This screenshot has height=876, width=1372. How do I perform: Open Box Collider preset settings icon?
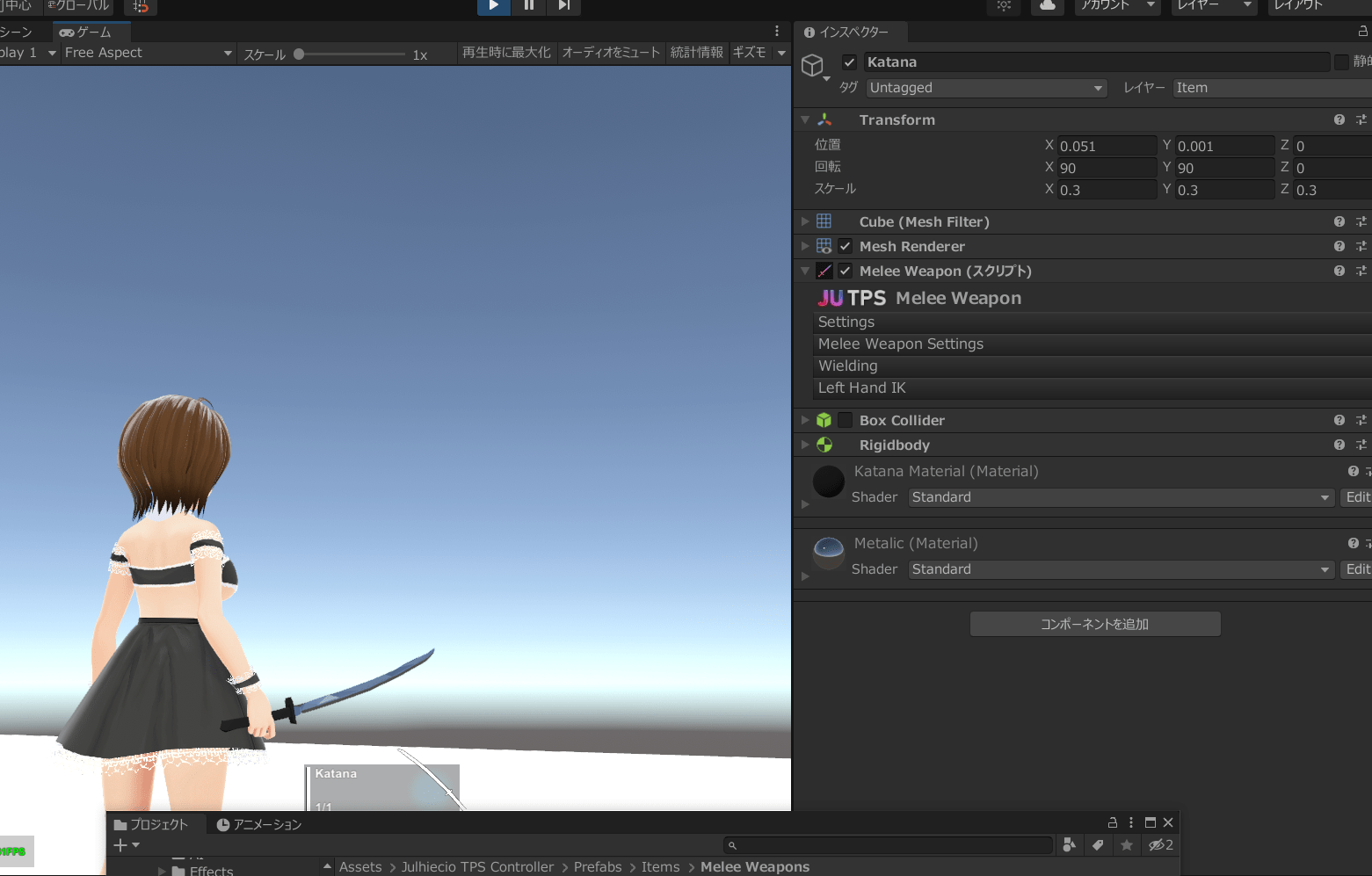(1361, 420)
